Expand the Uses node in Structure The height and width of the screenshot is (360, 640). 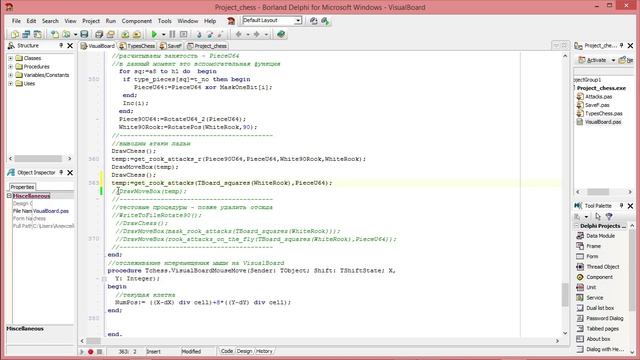point(11,84)
